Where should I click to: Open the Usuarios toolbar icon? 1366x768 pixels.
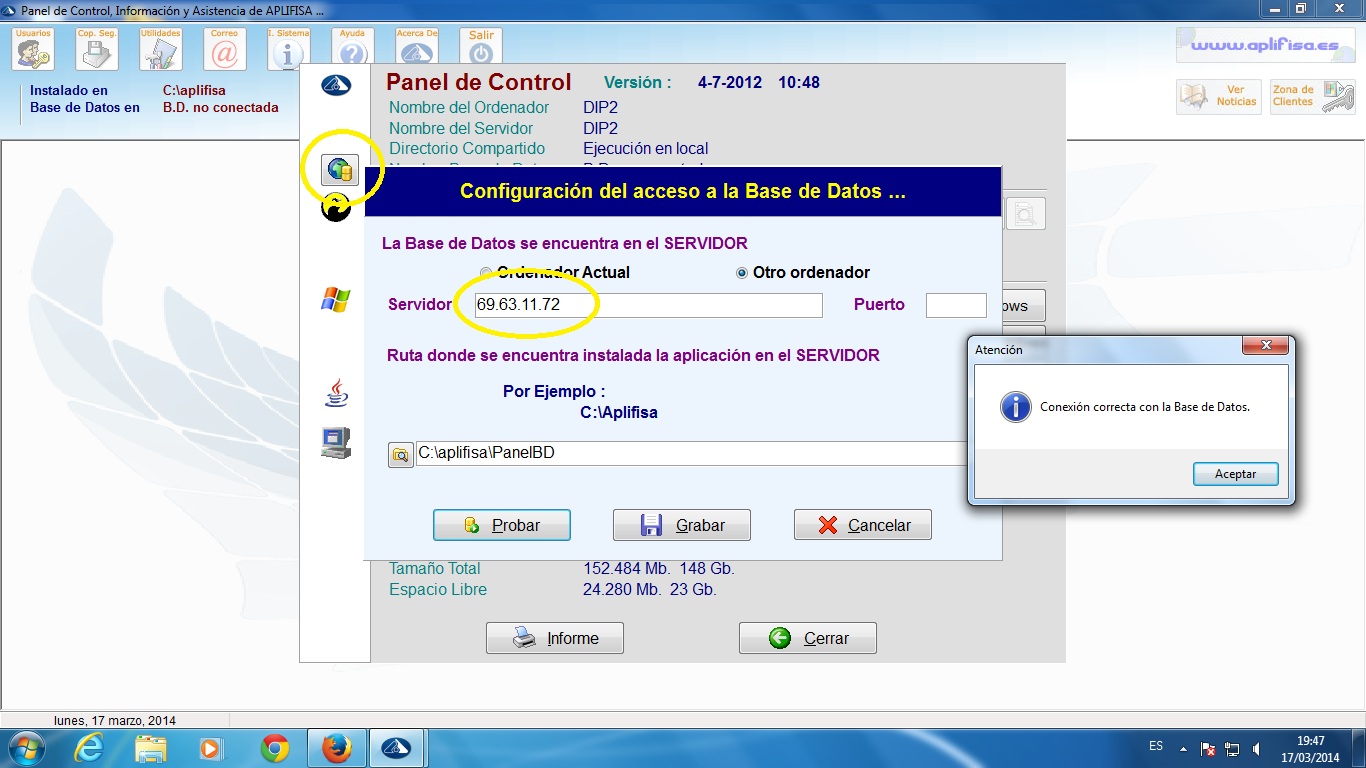click(34, 48)
